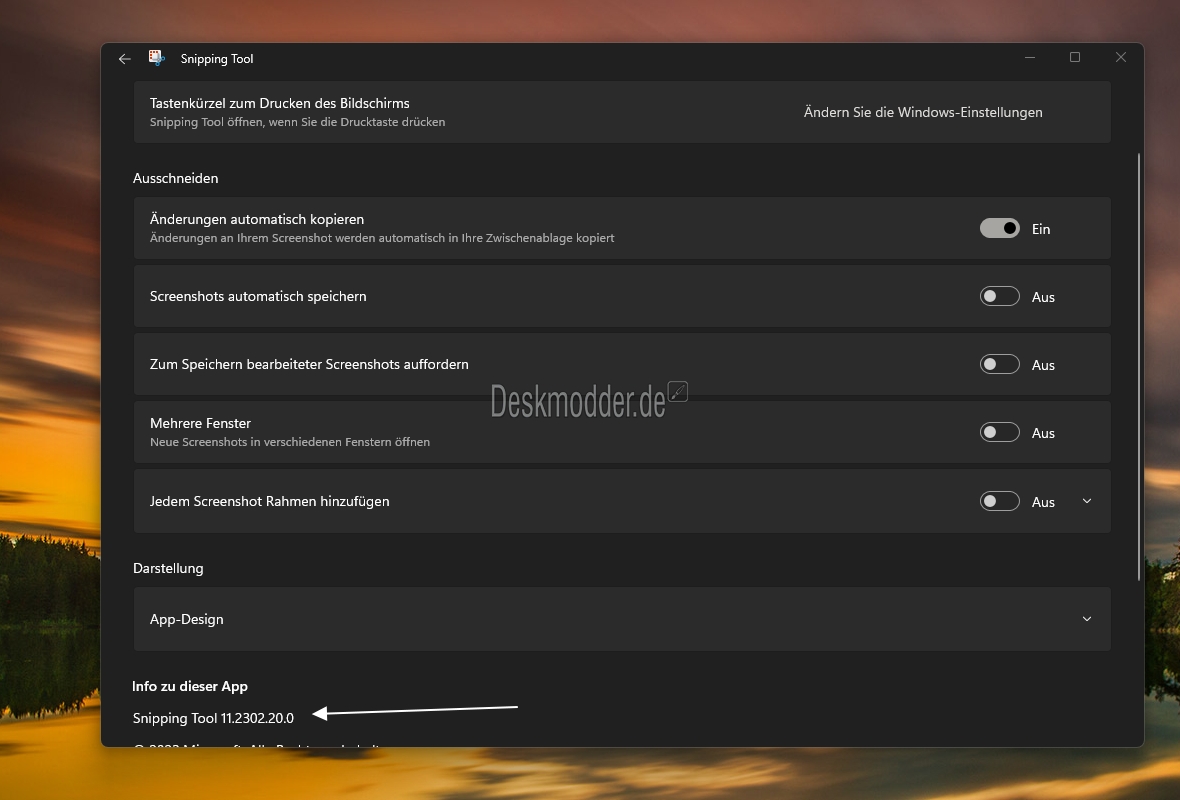The height and width of the screenshot is (800, 1180).
Task: Click the Snipping Tool öffnen Drucktaste description
Action: pos(297,122)
